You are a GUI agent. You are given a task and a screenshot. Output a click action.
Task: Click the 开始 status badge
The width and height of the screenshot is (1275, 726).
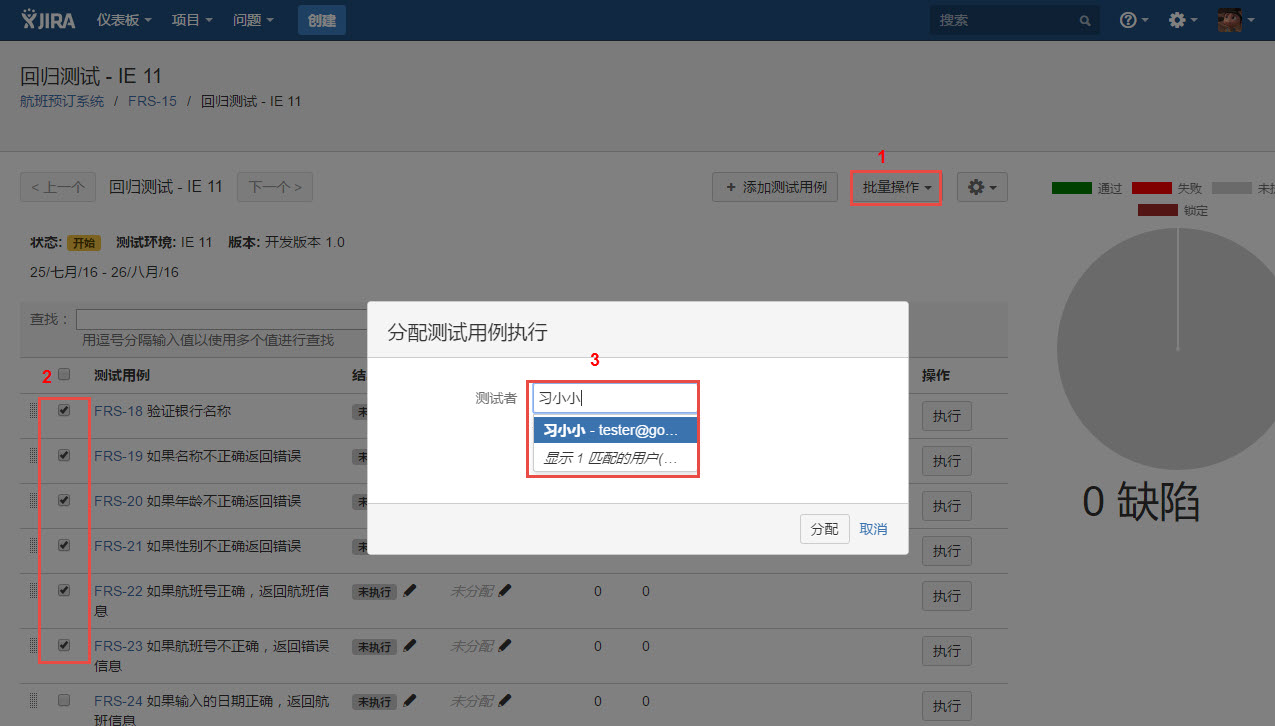click(83, 243)
